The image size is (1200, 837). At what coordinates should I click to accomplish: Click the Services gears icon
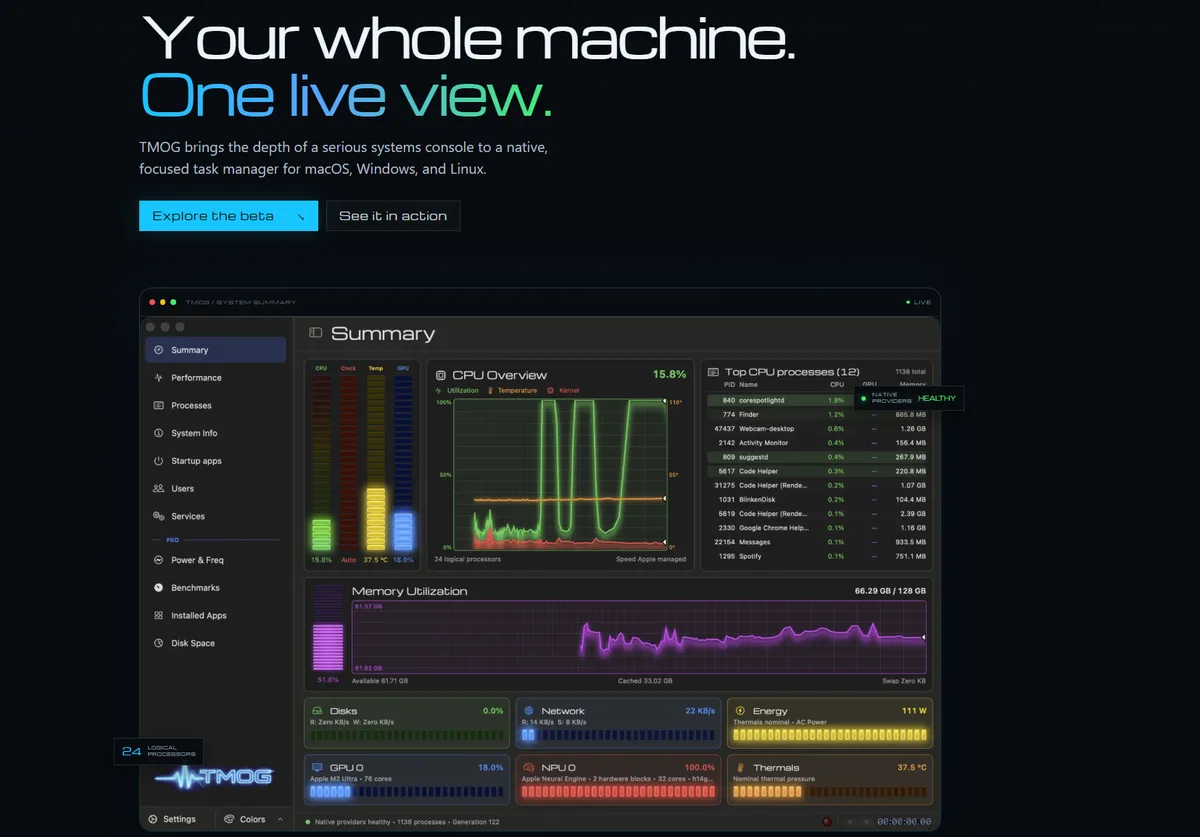point(159,516)
